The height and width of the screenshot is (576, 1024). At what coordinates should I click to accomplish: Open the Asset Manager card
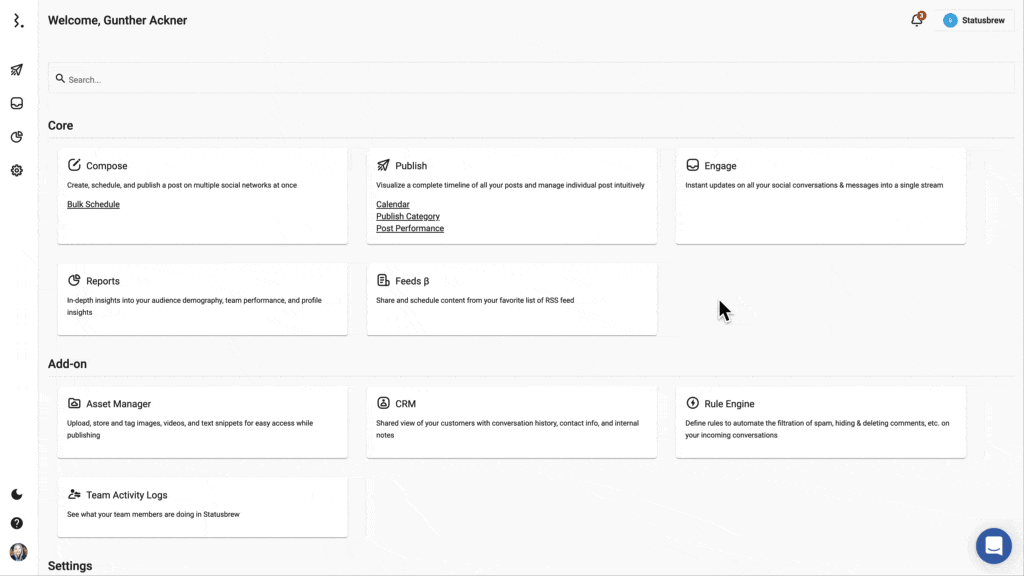(202, 421)
